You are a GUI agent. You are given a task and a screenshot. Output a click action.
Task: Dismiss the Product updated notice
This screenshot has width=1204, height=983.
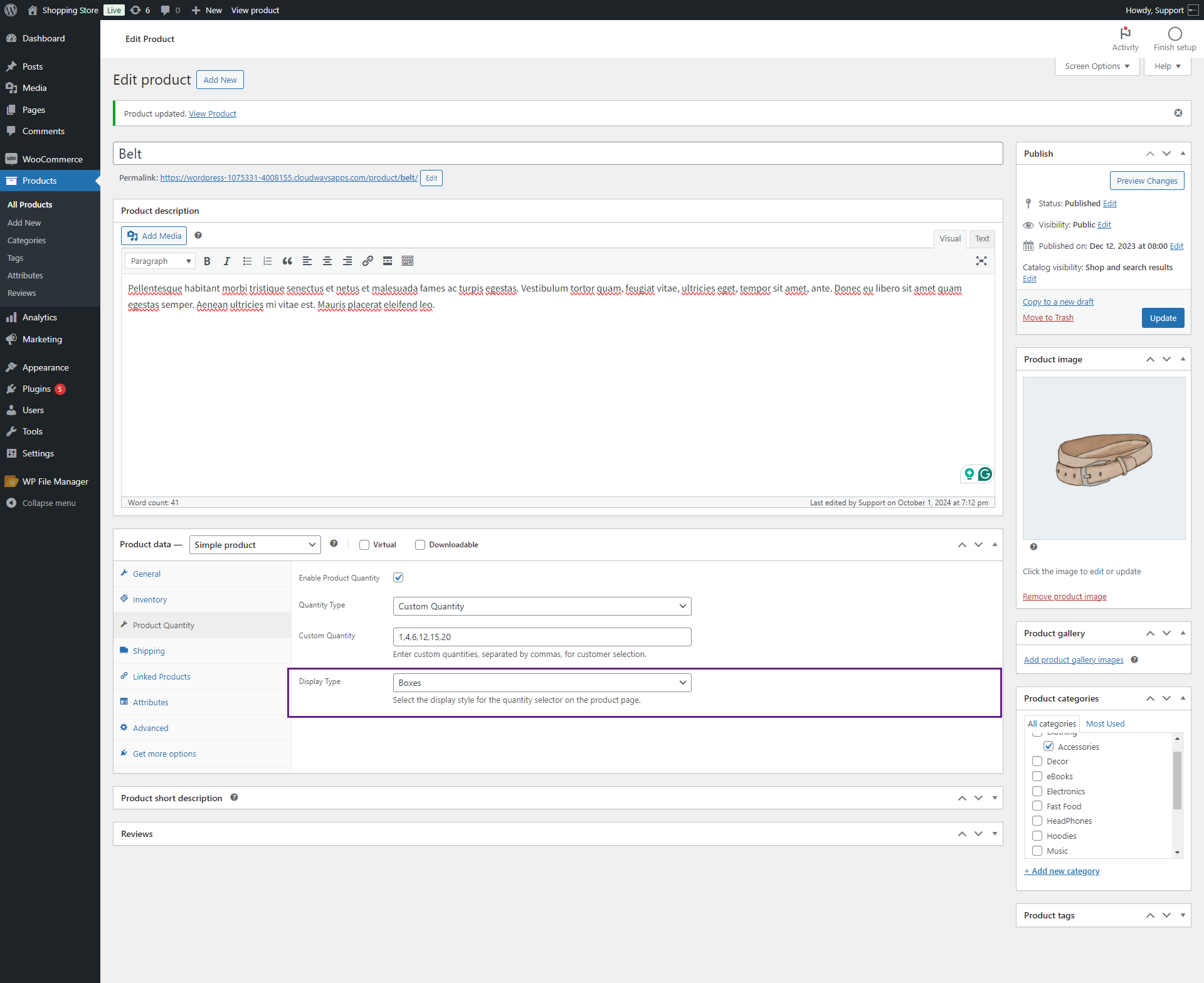[x=1178, y=113]
